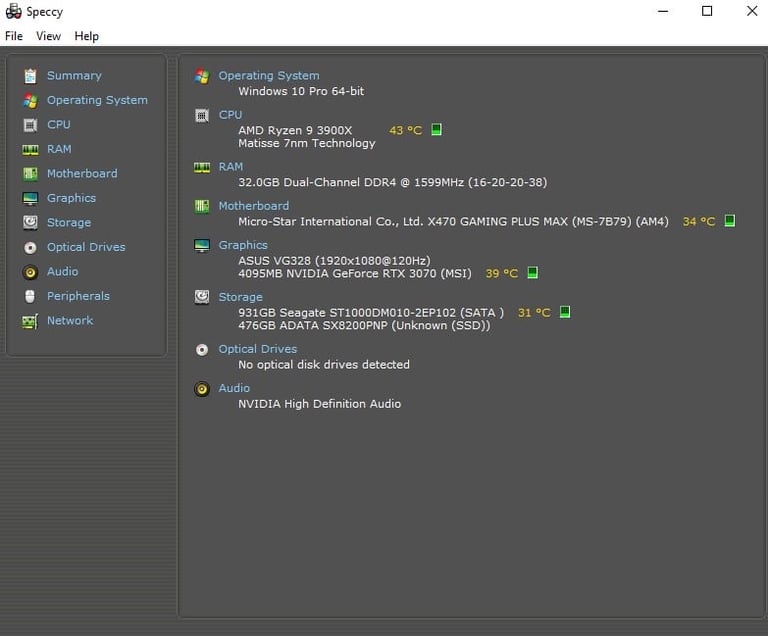Viewport: 768px width, 636px height.
Task: Click the Network card icon in sidebar
Action: click(x=30, y=321)
